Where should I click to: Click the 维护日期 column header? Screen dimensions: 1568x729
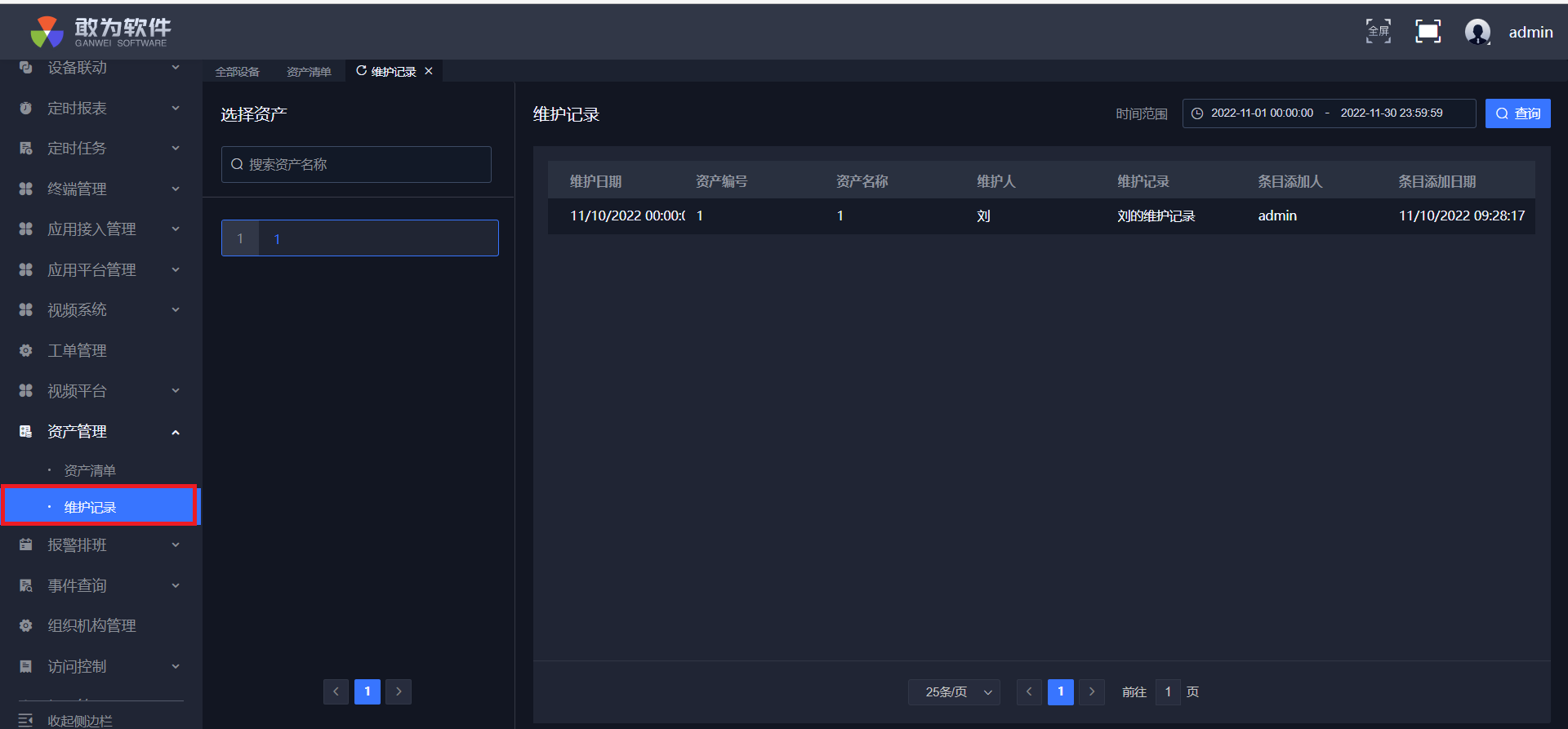coord(595,181)
